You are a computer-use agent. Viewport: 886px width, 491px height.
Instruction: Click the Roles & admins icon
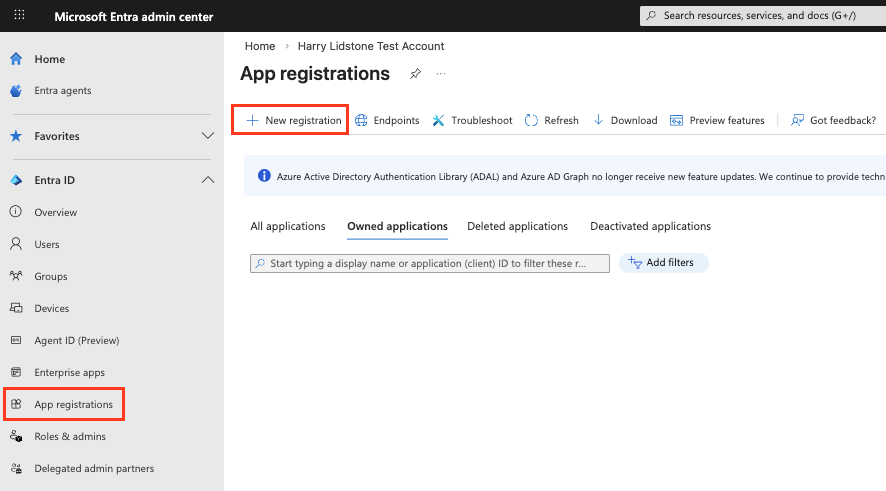[x=16, y=436]
